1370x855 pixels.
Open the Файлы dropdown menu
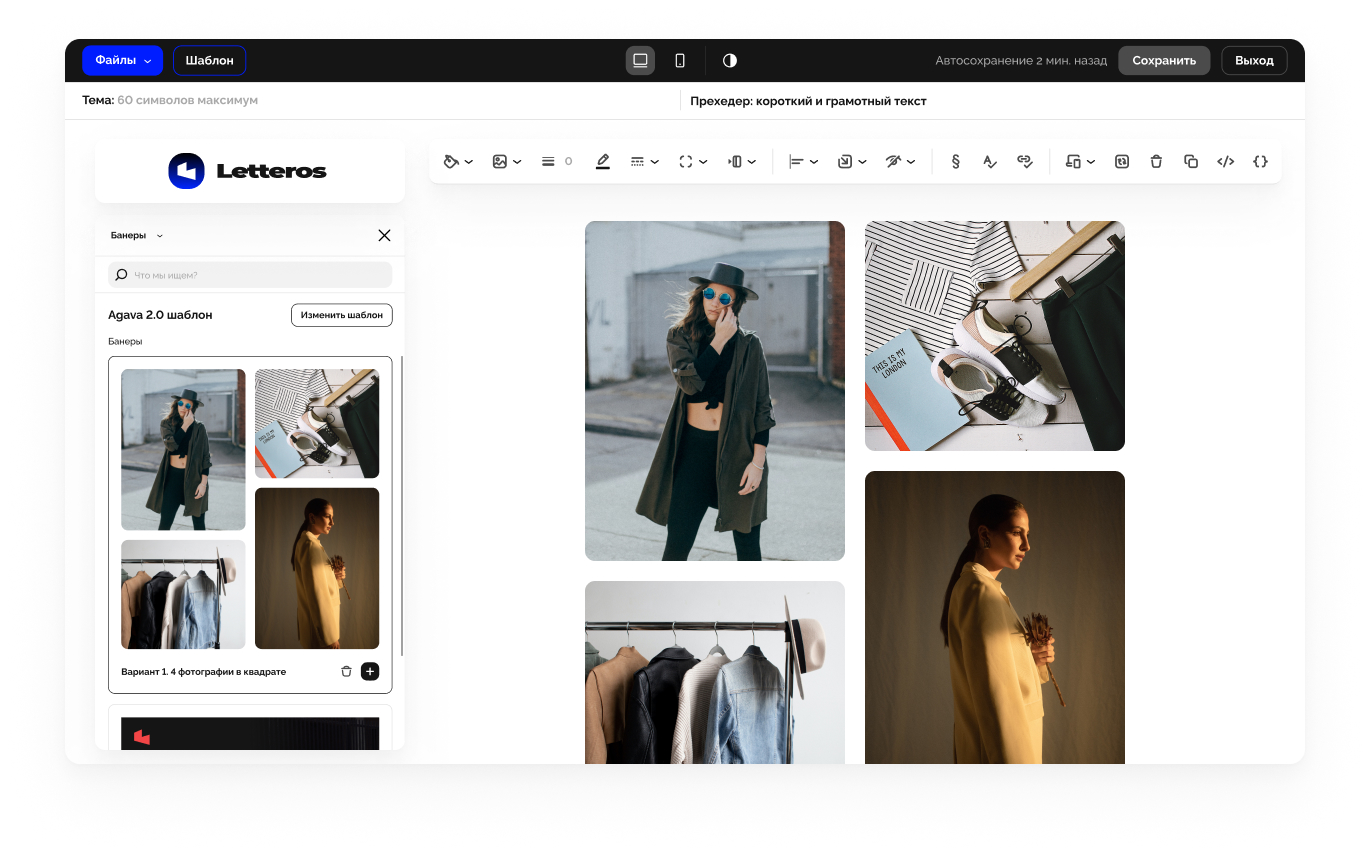(x=123, y=60)
